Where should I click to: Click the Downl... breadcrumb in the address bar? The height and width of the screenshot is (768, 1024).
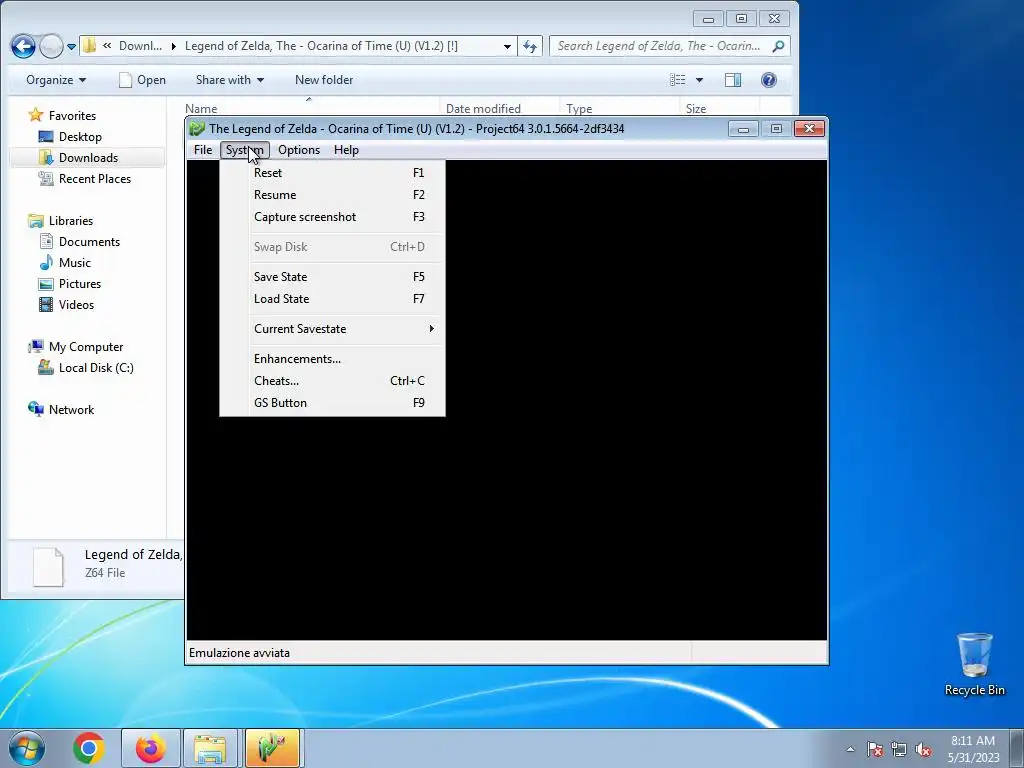pos(140,46)
